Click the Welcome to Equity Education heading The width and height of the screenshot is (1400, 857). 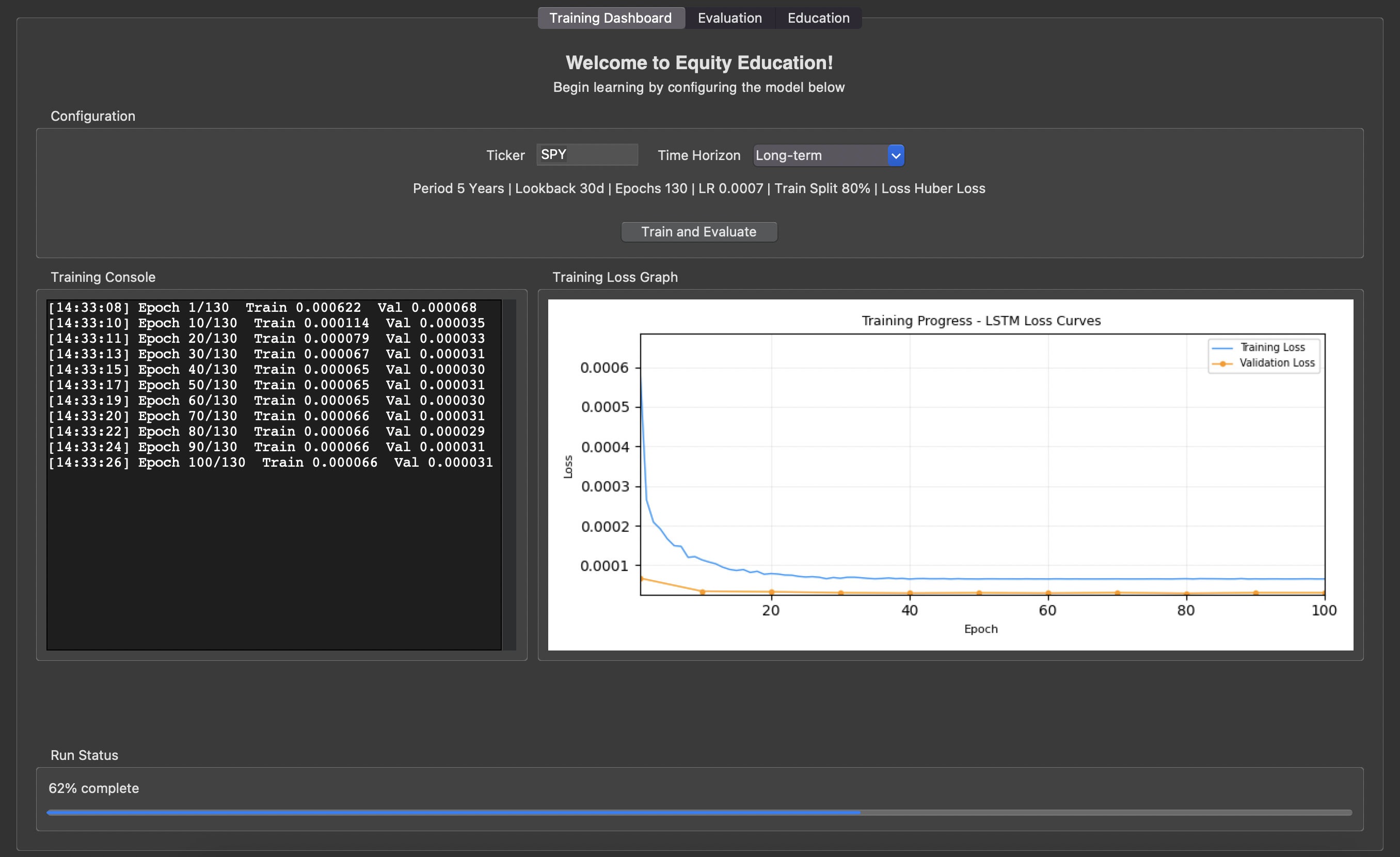(699, 62)
